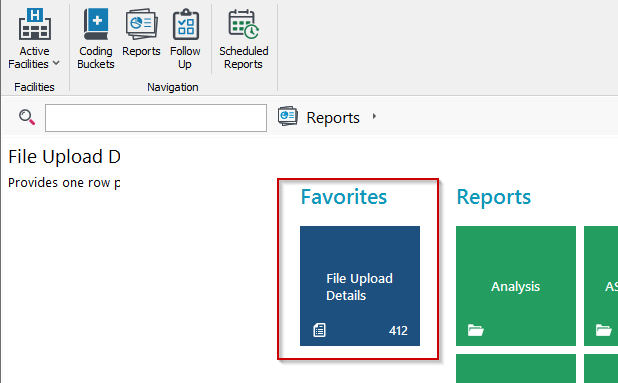Open the Active Facilities hospital icon
This screenshot has width=618, height=383.
35,24
